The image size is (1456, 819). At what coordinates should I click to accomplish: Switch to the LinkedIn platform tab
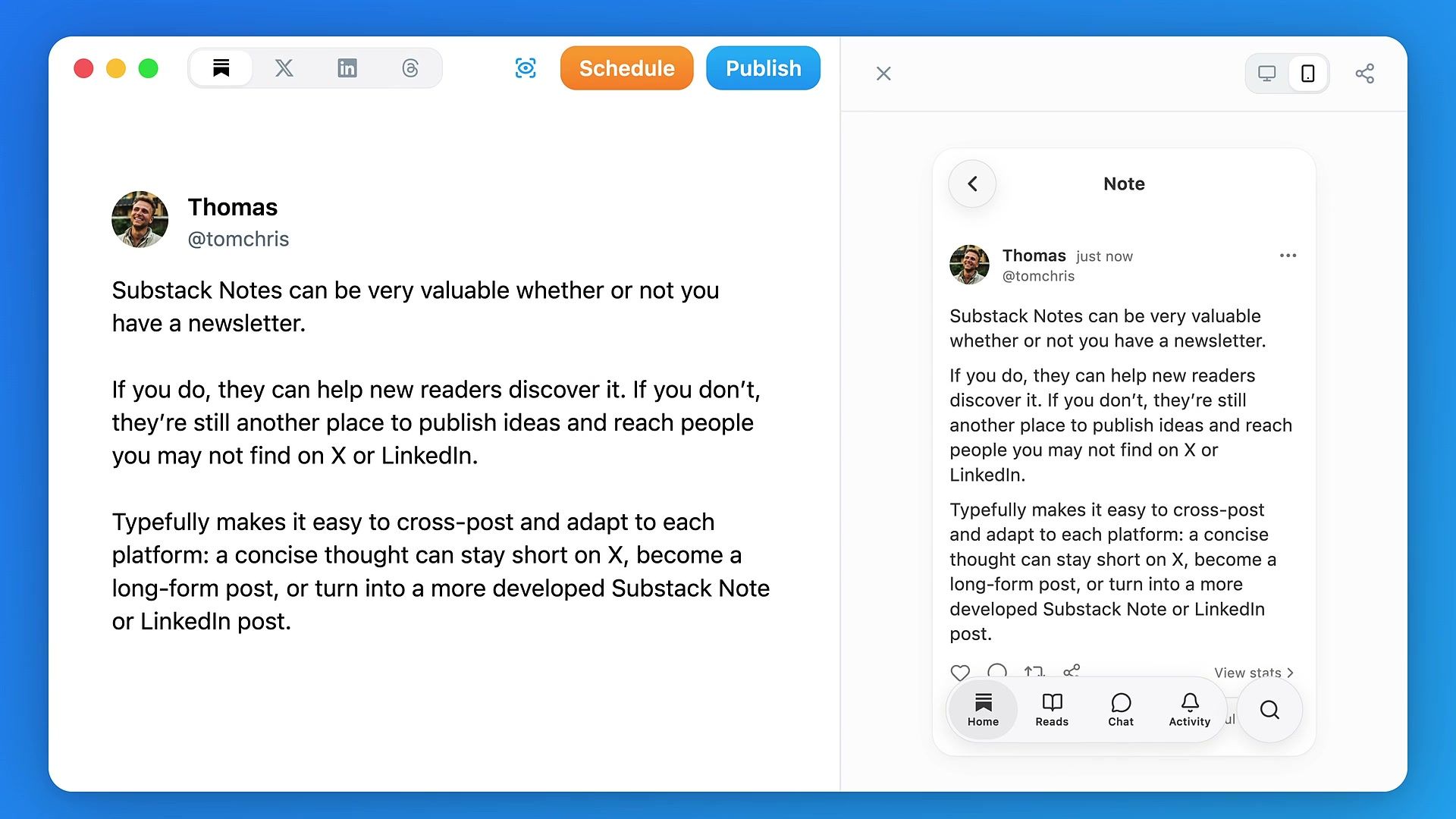click(x=347, y=68)
